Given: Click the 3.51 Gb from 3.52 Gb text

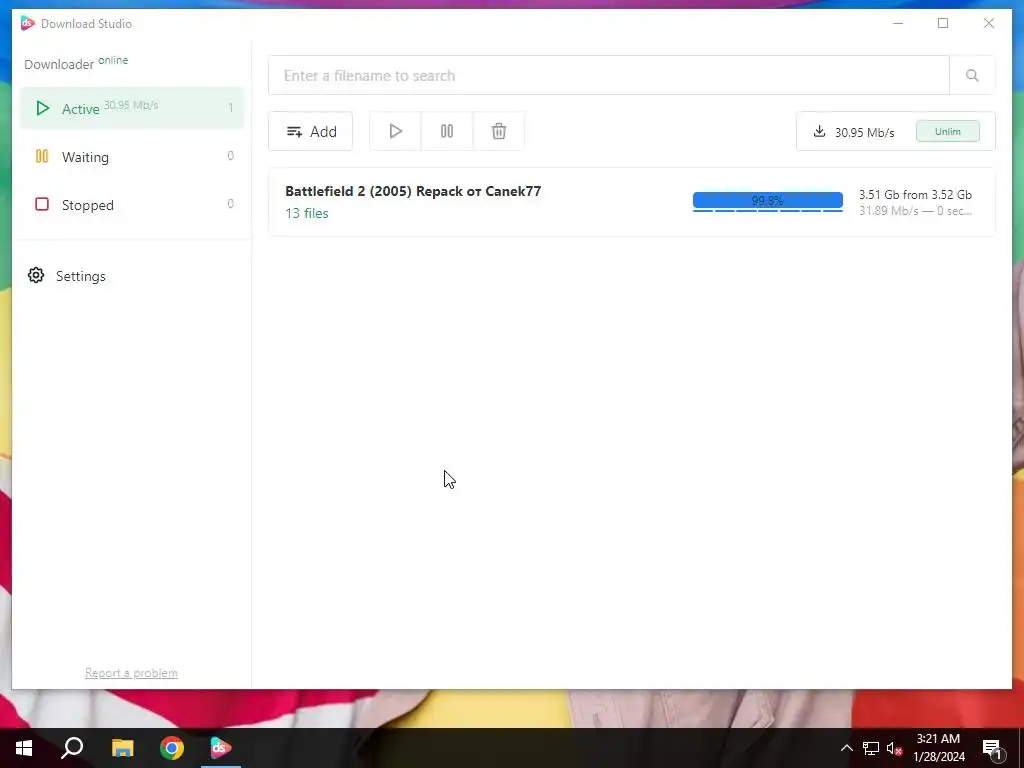Looking at the screenshot, I should pos(915,195).
